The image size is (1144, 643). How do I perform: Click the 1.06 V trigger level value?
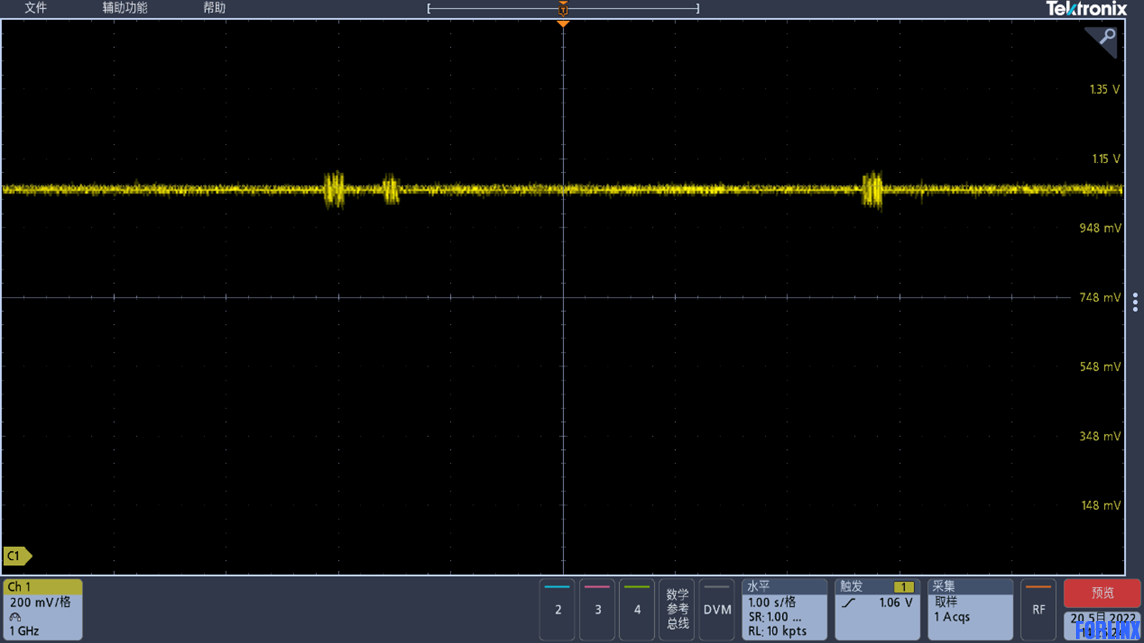(x=896, y=603)
